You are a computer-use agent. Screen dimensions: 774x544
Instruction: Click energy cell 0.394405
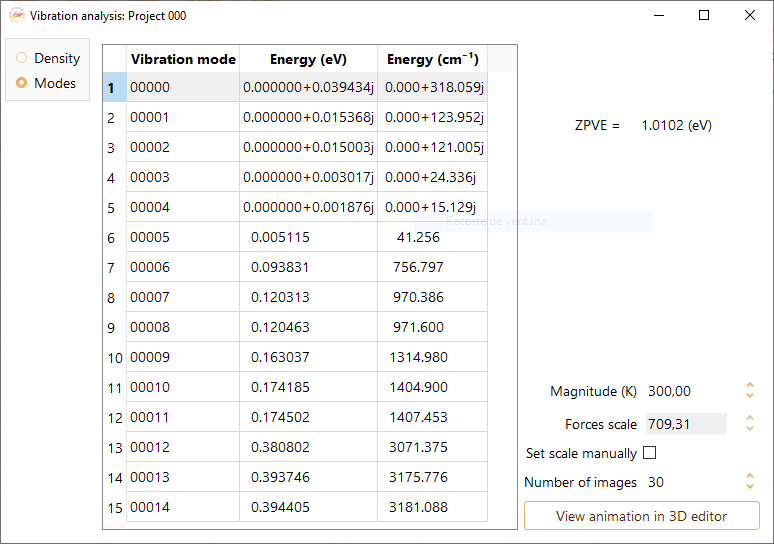tap(309, 507)
